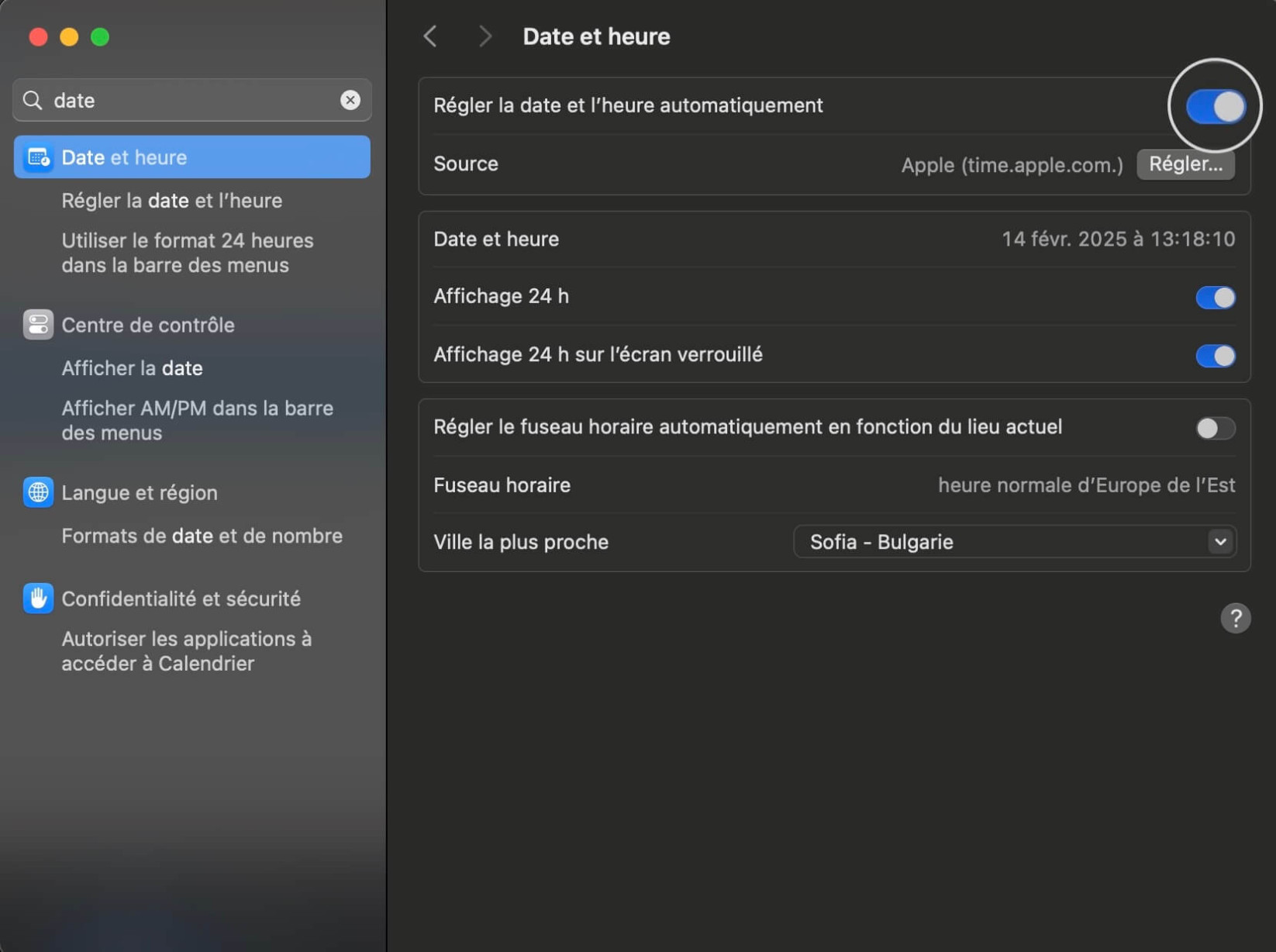The width and height of the screenshot is (1276, 952).
Task: Select Confidentialité et sécurité in sidebar
Action: coord(181,598)
